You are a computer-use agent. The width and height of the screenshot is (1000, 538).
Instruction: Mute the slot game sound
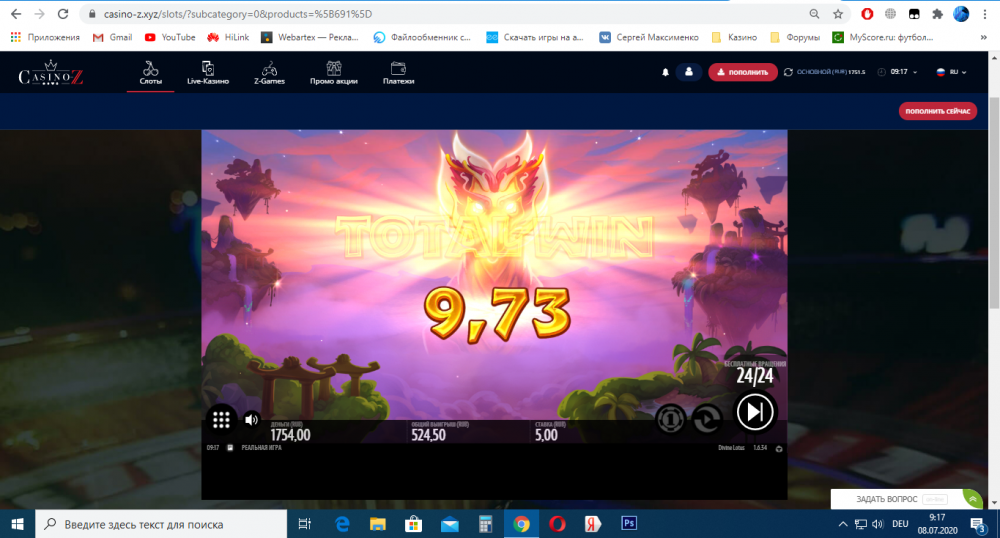pos(252,419)
